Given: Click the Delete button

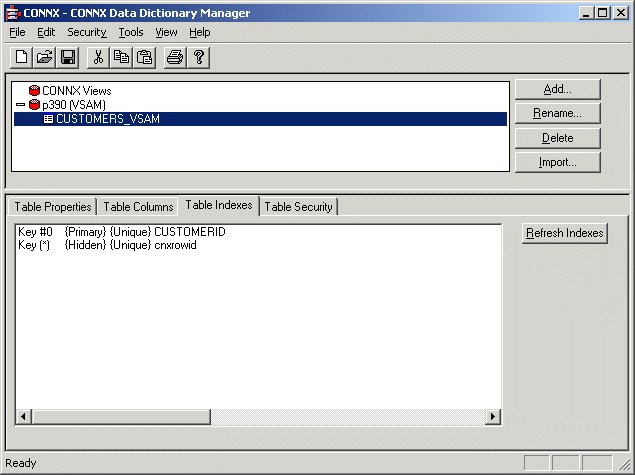Looking at the screenshot, I should coord(557,138).
